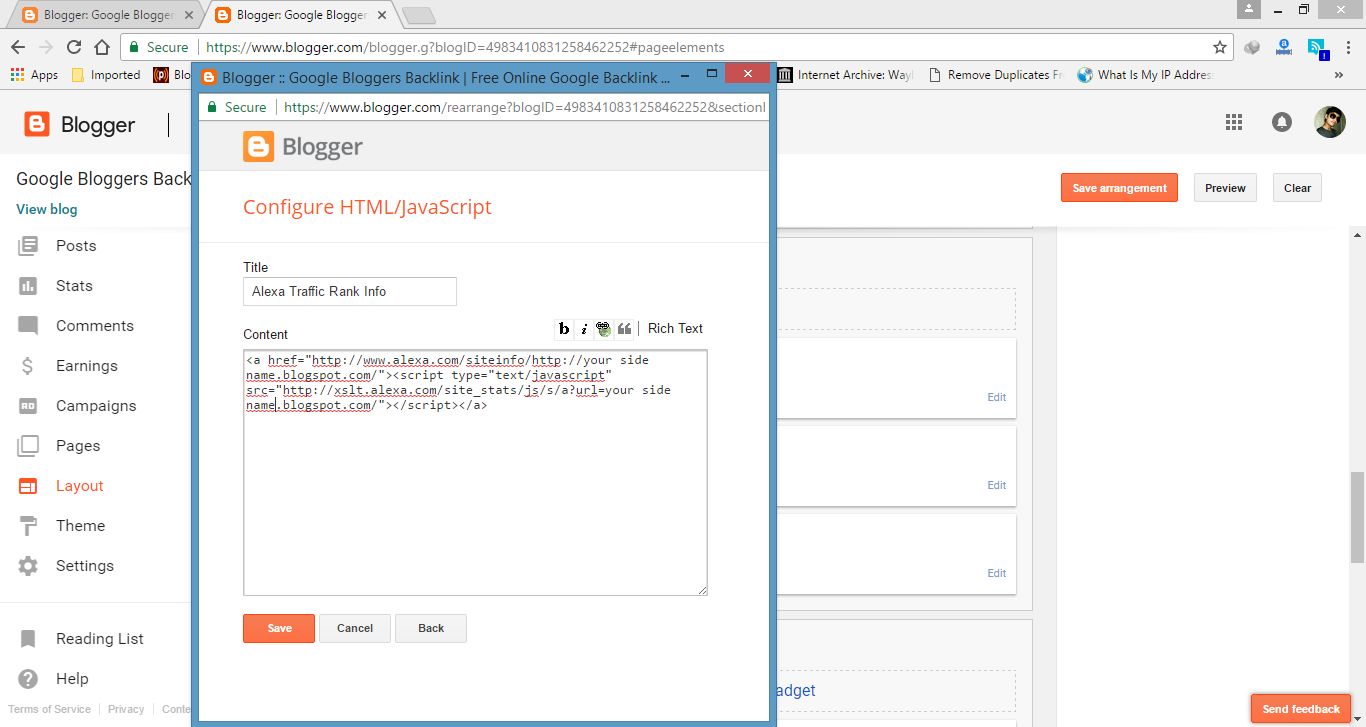Open What Is My IP Address bookmark
The image size is (1366, 727).
(1144, 75)
